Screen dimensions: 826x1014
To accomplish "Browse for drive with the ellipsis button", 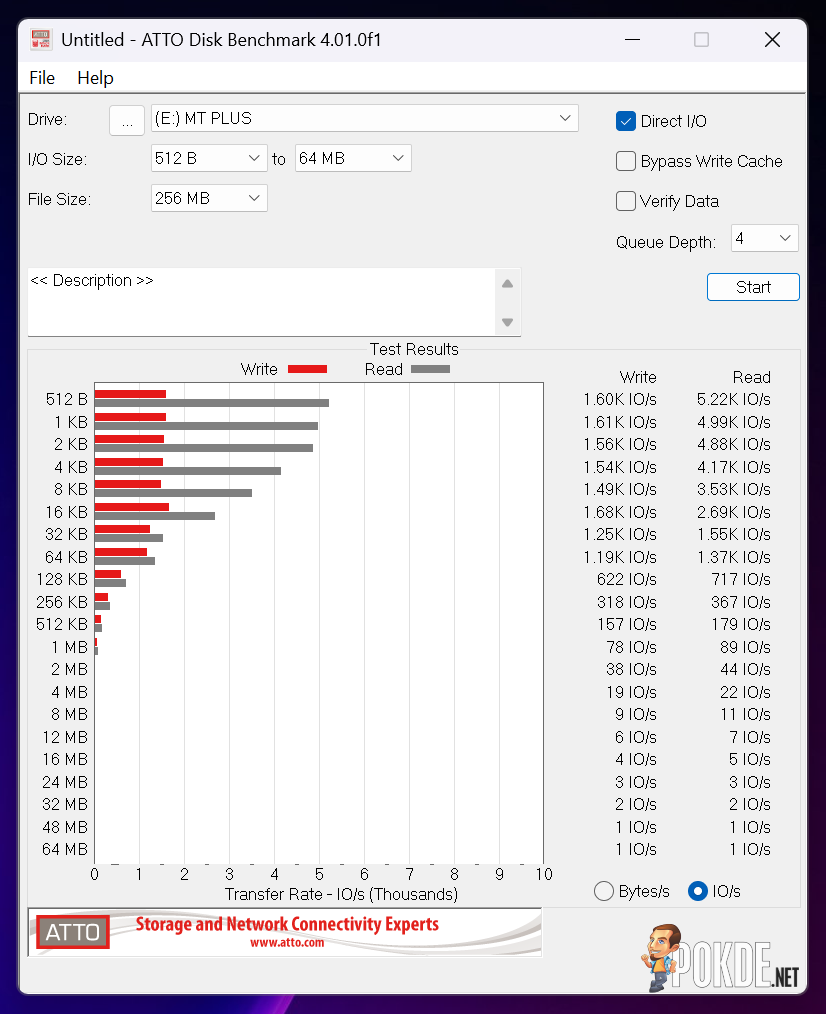I will coord(127,120).
